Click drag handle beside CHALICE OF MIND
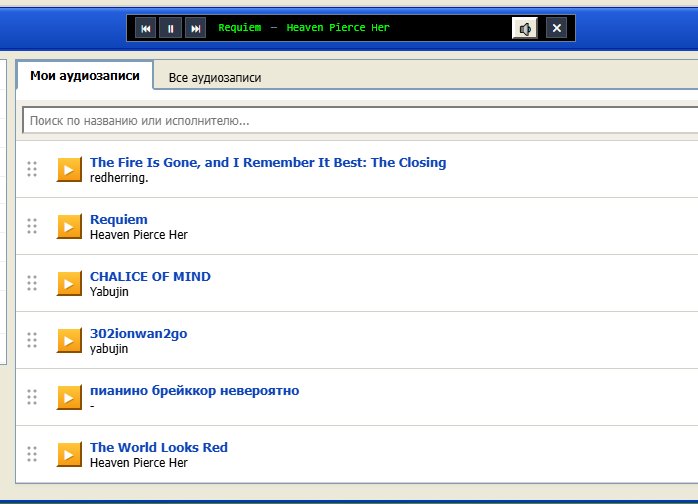The height and width of the screenshot is (504, 698). coord(32,283)
